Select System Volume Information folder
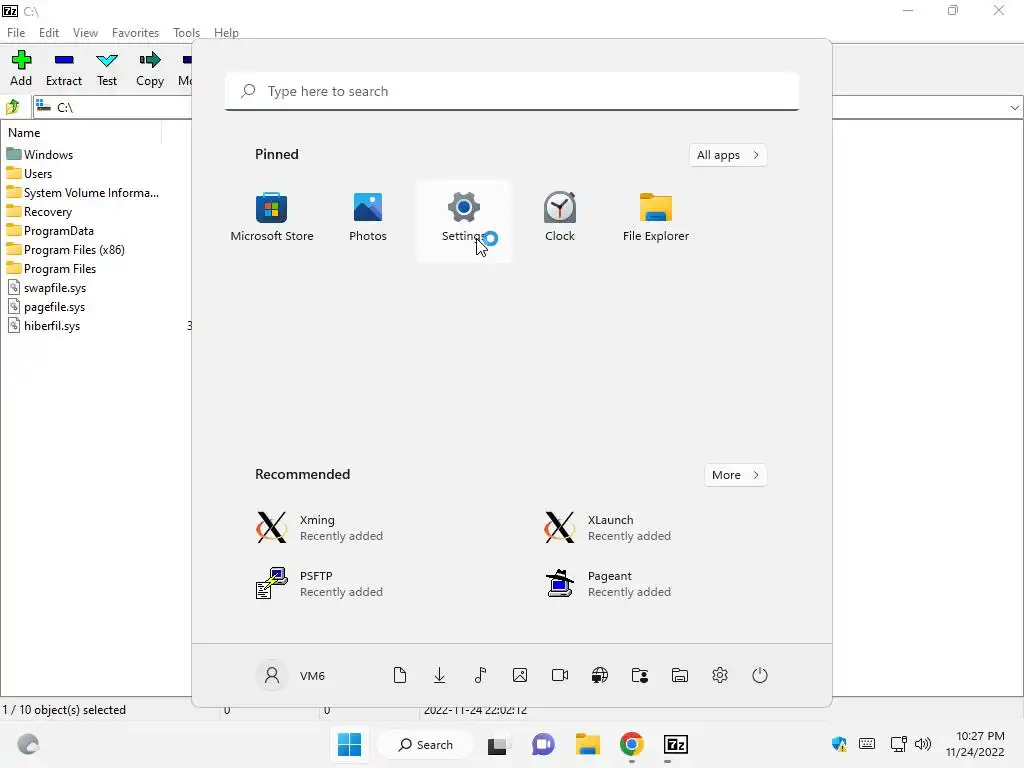The height and width of the screenshot is (768, 1024). pos(83,193)
